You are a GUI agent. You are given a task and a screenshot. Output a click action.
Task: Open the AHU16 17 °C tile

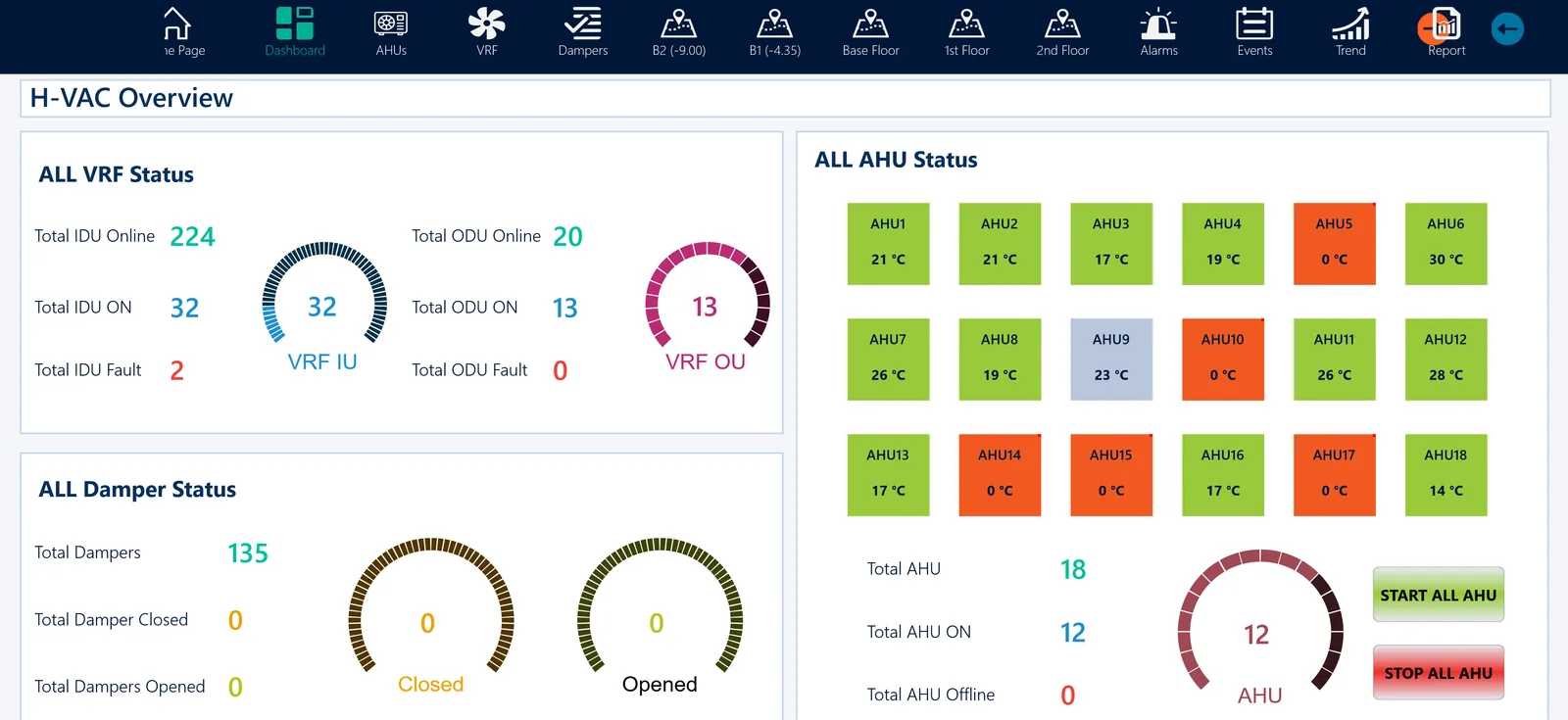[1223, 475]
